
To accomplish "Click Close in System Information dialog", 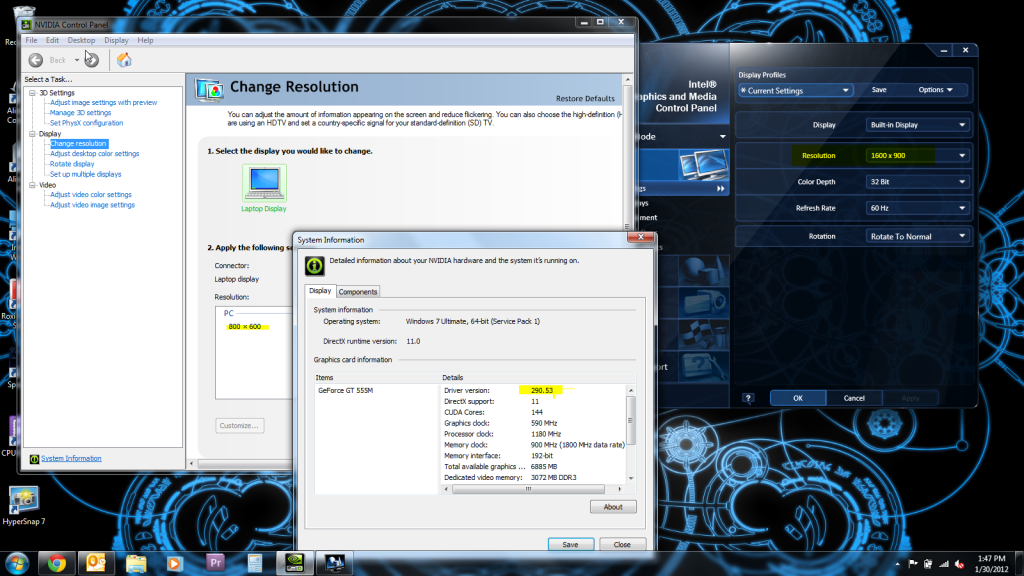I will tap(622, 545).
